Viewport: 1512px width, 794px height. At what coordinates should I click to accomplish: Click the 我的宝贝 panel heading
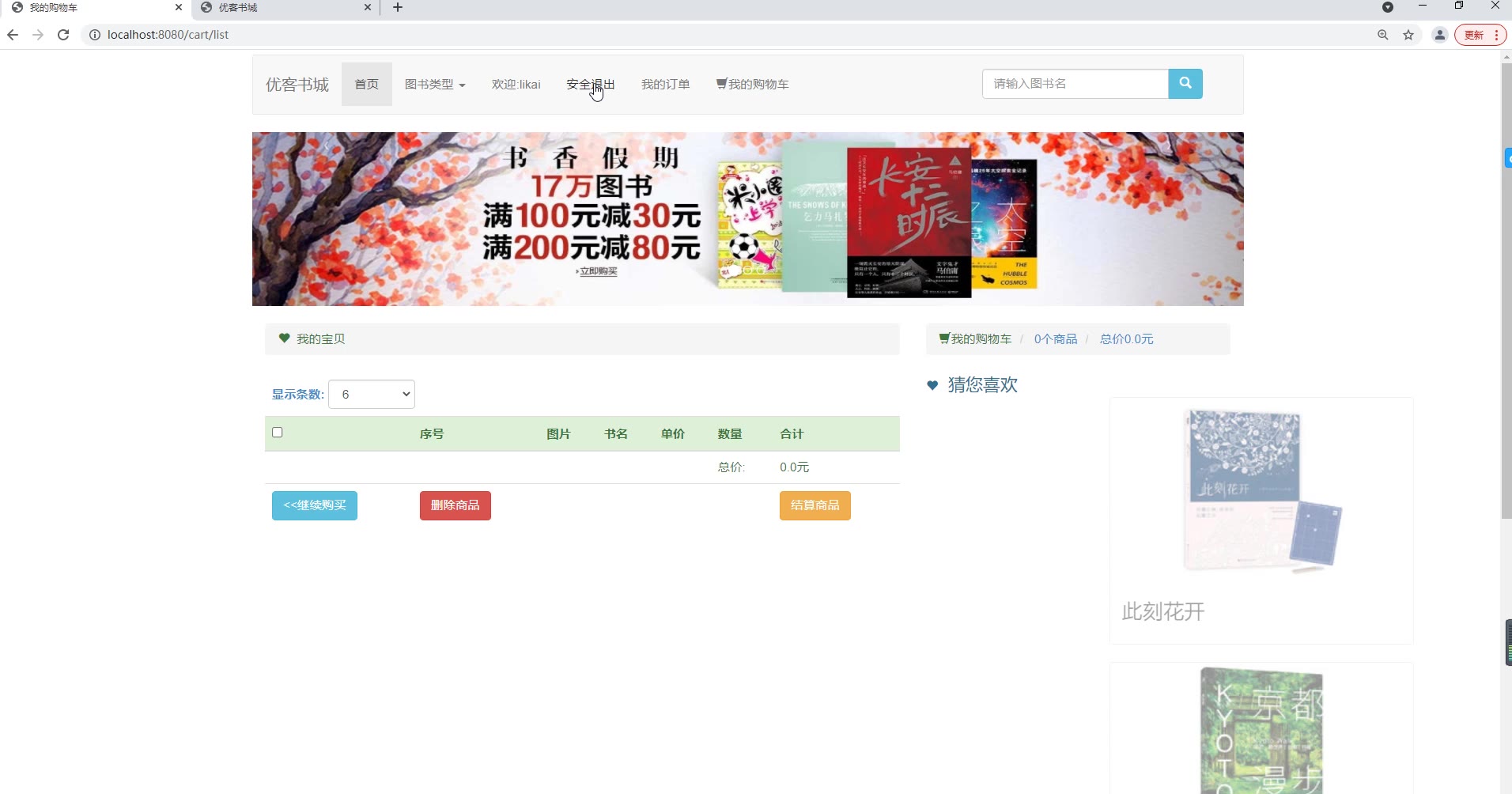tap(582, 339)
